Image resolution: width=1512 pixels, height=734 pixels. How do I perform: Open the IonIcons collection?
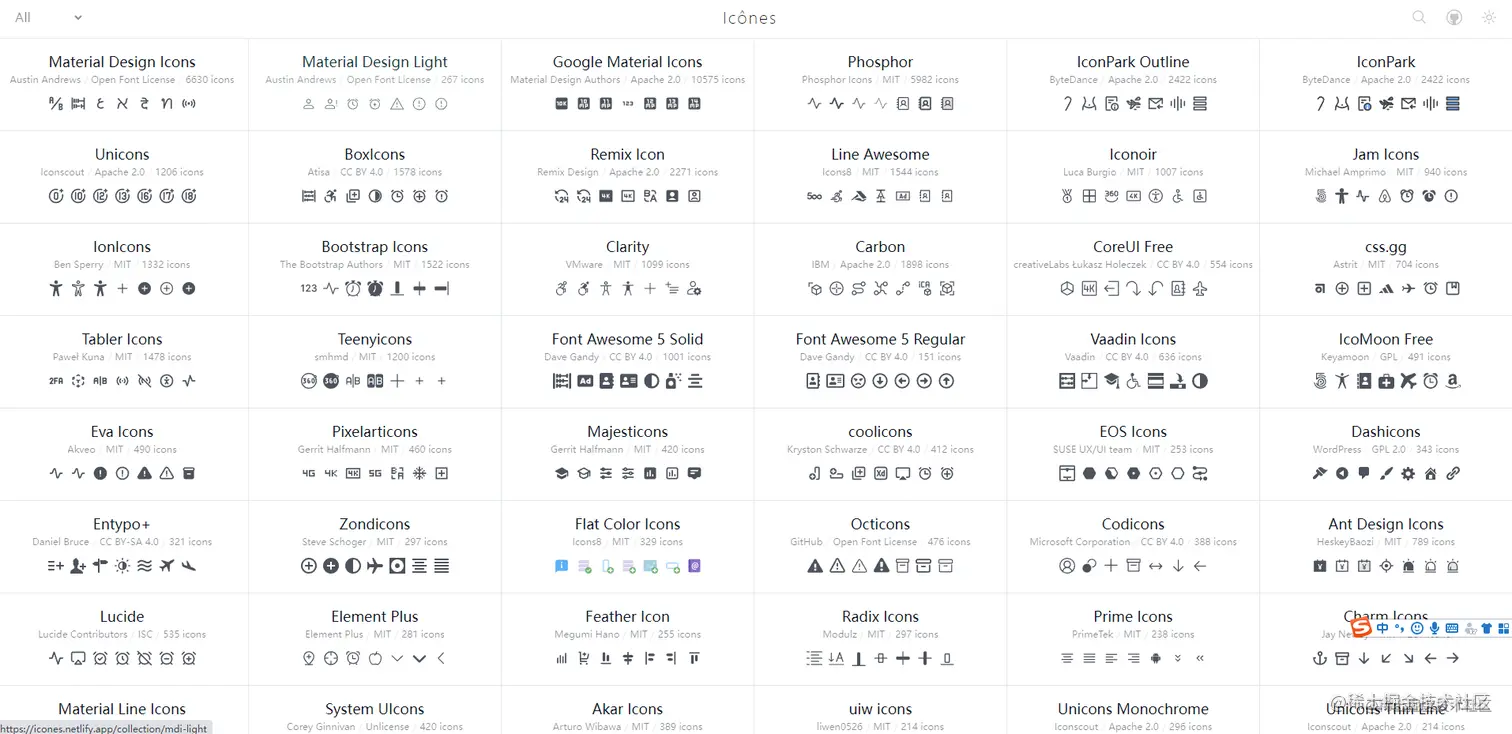click(x=122, y=247)
